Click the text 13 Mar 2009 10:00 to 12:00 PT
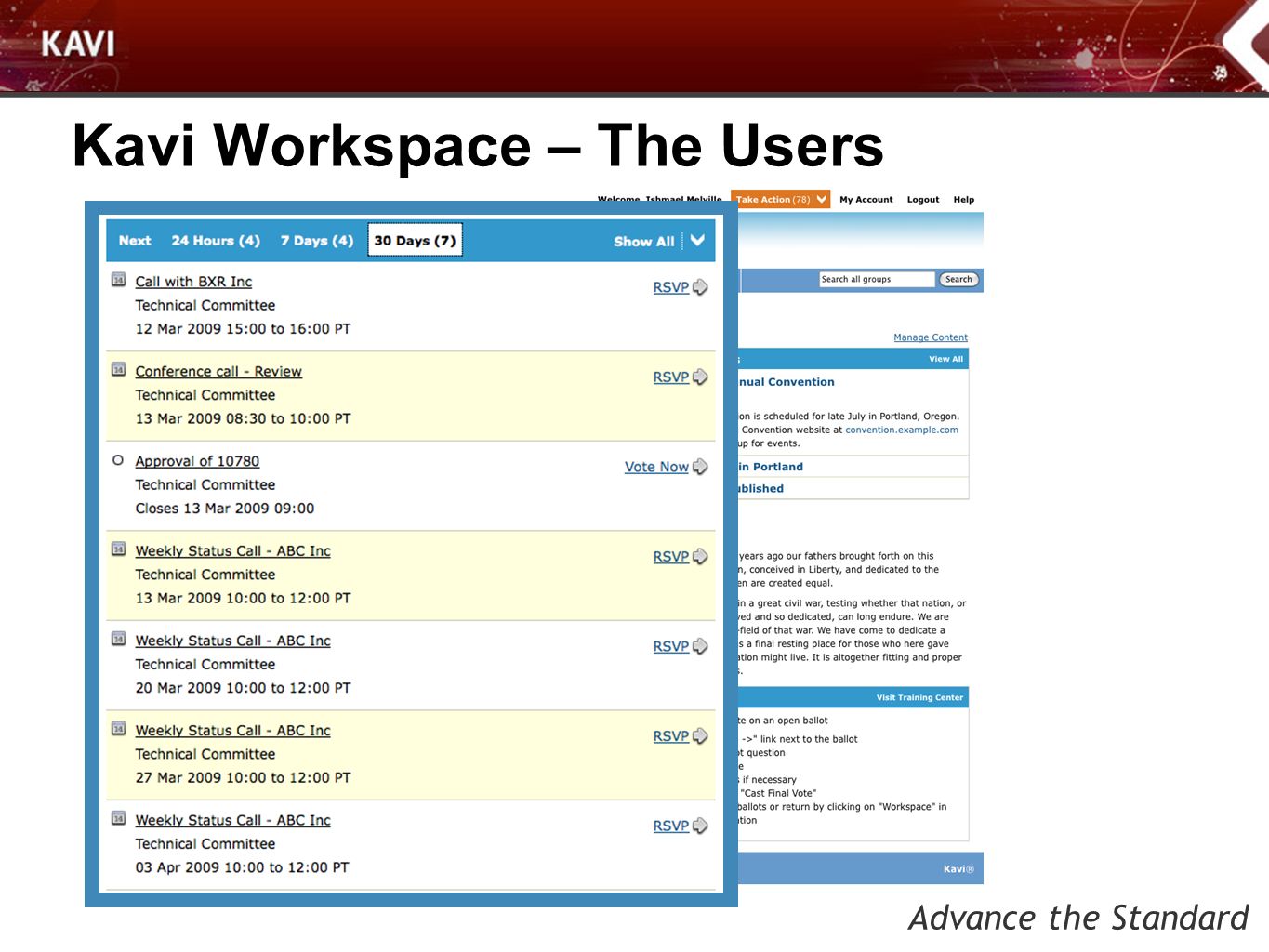This screenshot has width=1269, height=952. pyautogui.click(x=244, y=598)
